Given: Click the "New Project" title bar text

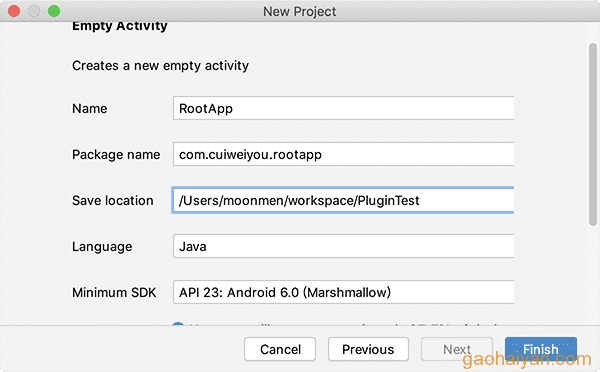Looking at the screenshot, I should (x=300, y=11).
